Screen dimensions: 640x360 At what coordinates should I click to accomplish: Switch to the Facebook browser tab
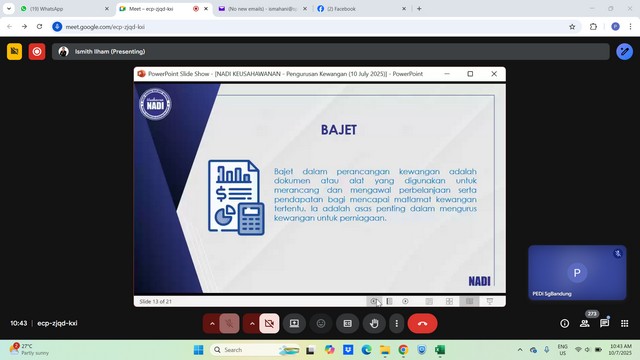[362, 9]
